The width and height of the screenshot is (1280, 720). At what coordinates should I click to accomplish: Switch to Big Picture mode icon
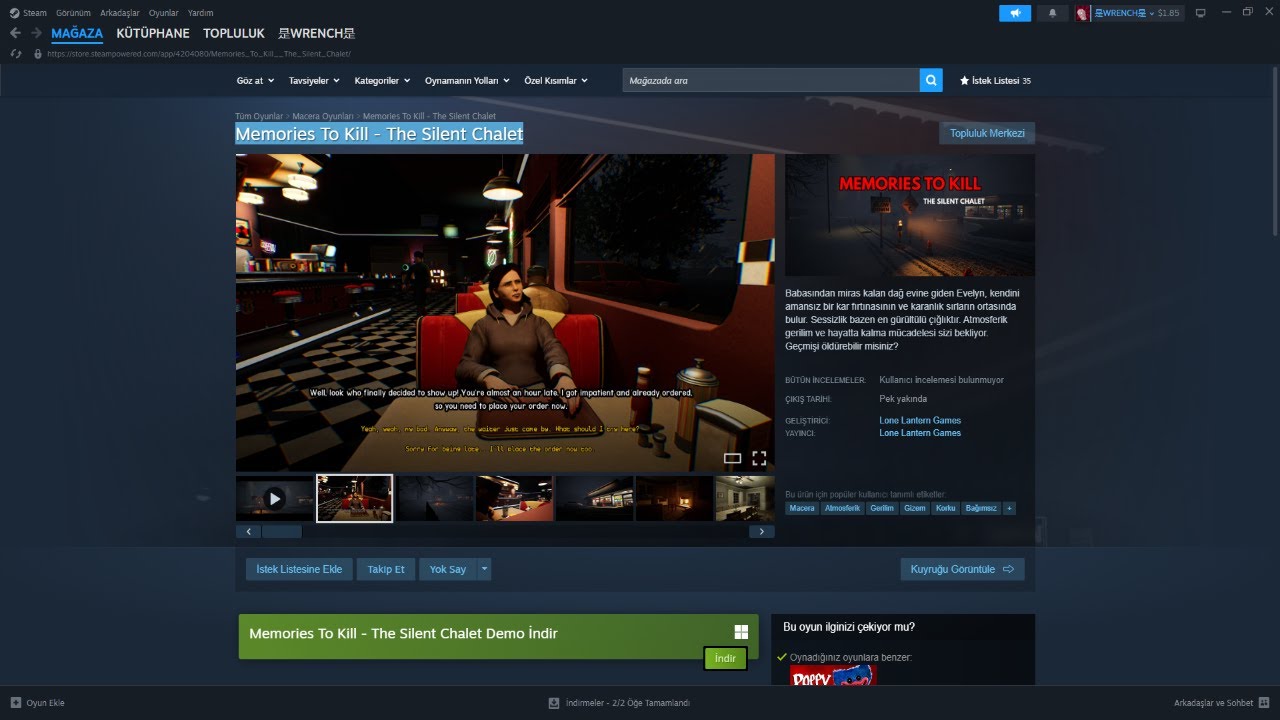pos(1200,13)
